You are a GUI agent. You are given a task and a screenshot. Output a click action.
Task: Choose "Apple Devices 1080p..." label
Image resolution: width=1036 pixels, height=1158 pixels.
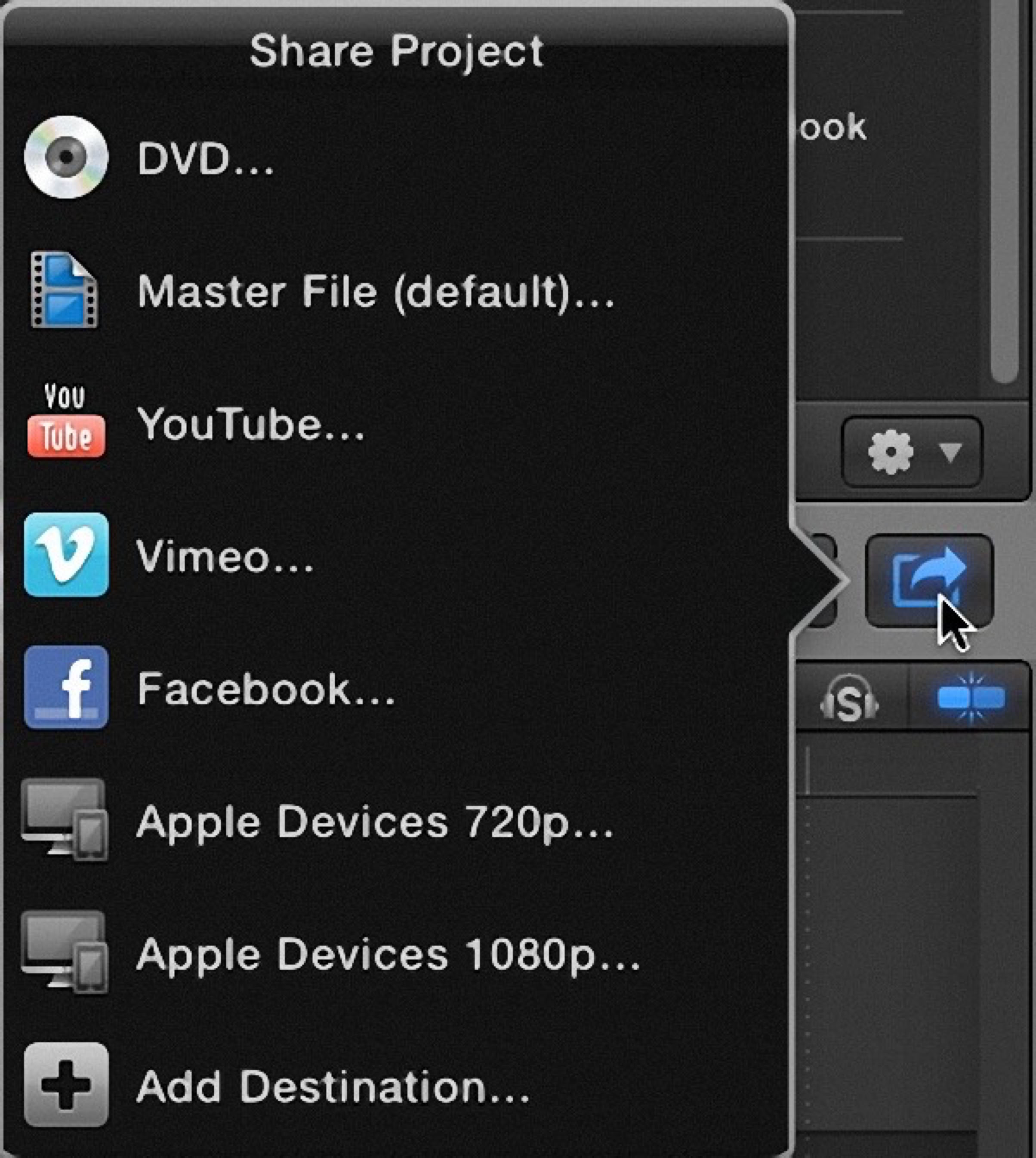[388, 954]
